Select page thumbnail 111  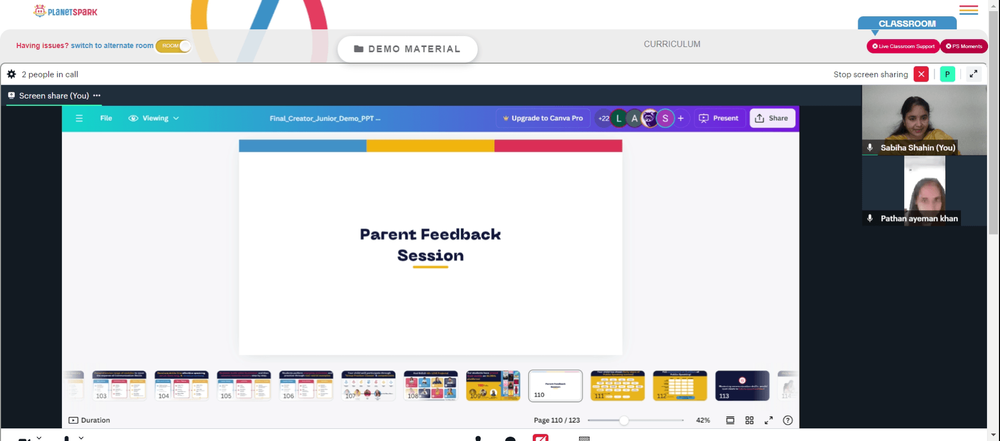[617, 385]
